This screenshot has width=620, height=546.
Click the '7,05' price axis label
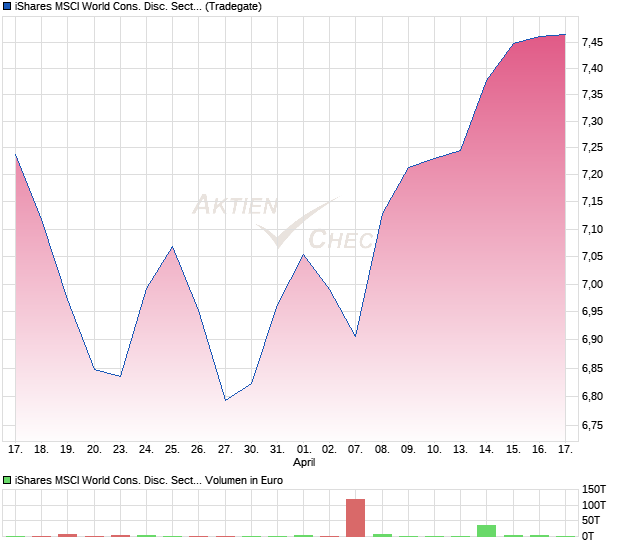[592, 256]
